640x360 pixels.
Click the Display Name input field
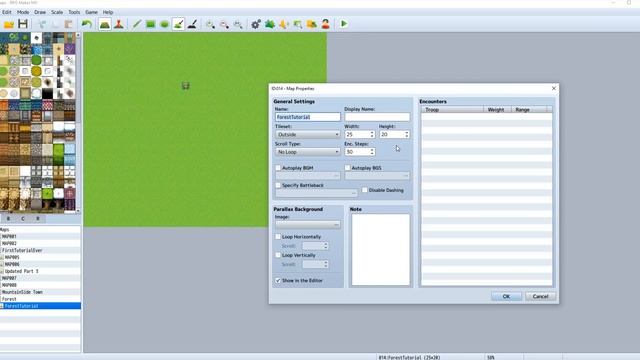coord(377,117)
